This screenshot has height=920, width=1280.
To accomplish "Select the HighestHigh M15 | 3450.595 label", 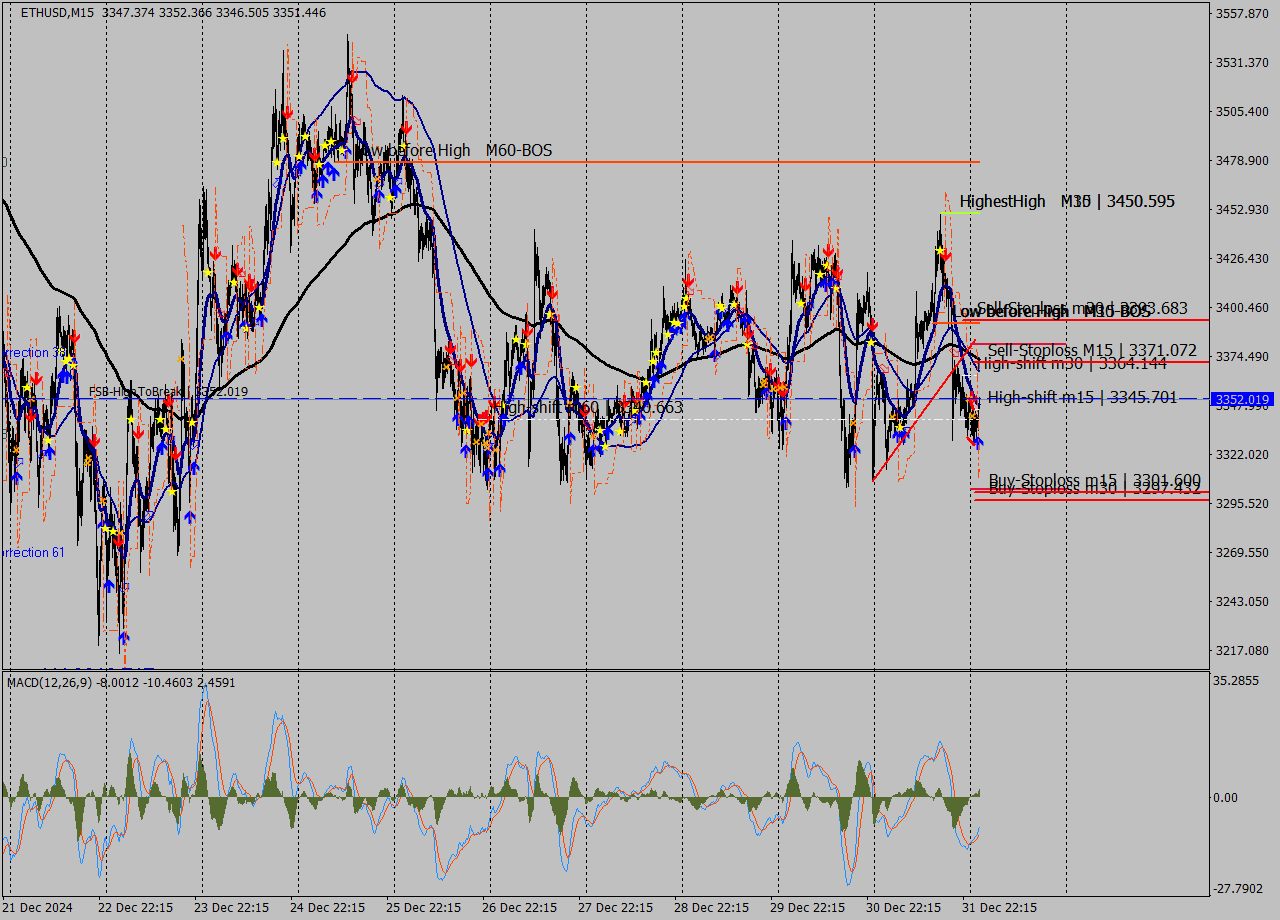I will 1067,202.
